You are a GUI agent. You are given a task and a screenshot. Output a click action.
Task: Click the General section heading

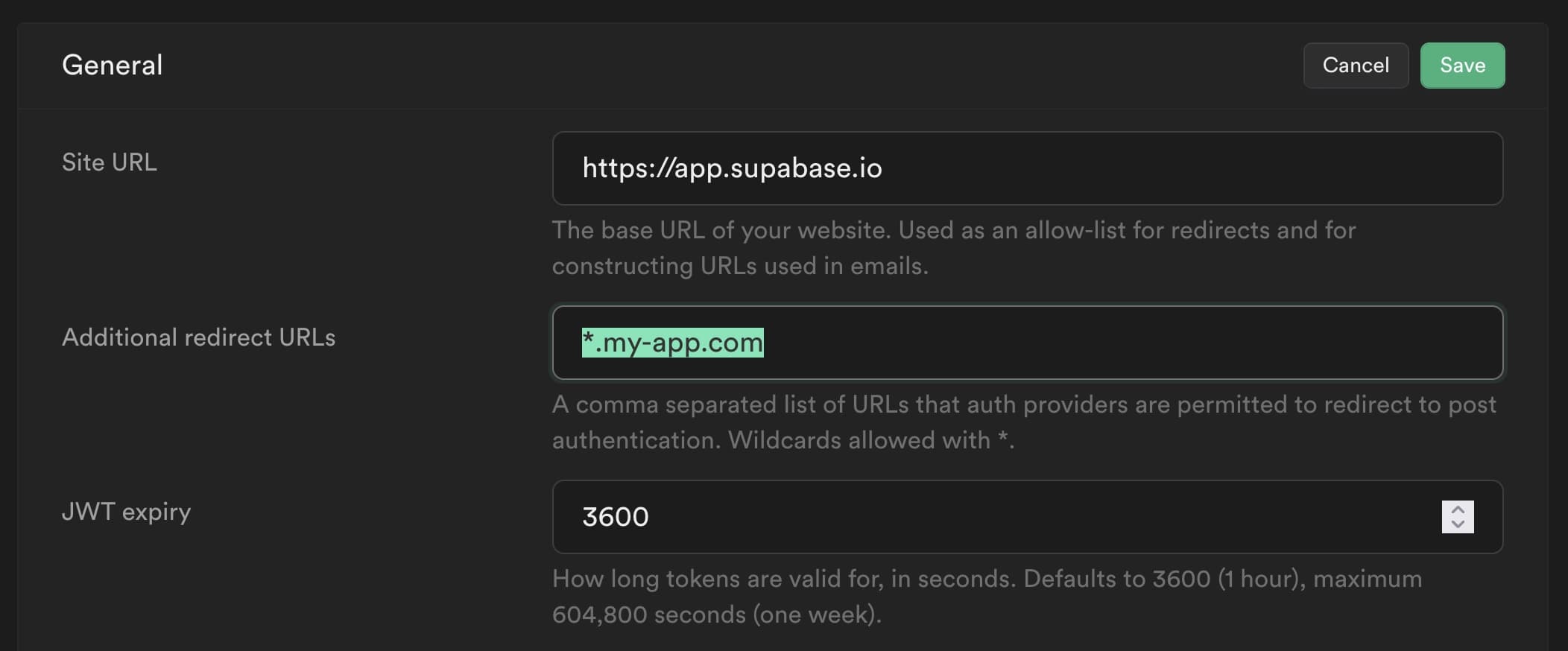(x=112, y=66)
